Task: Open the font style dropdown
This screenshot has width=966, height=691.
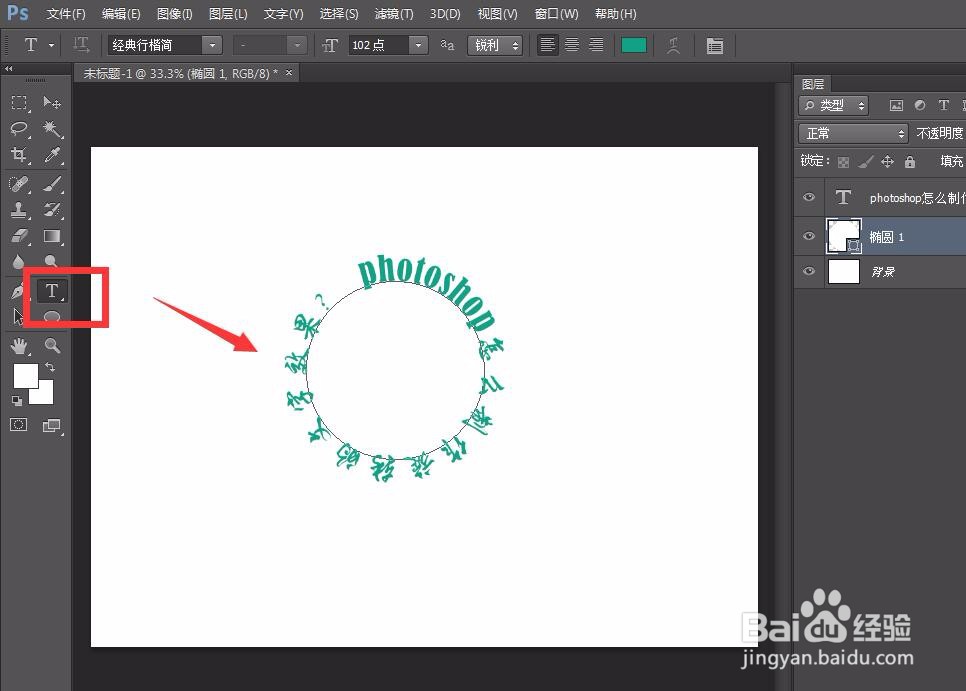Action: click(x=297, y=45)
